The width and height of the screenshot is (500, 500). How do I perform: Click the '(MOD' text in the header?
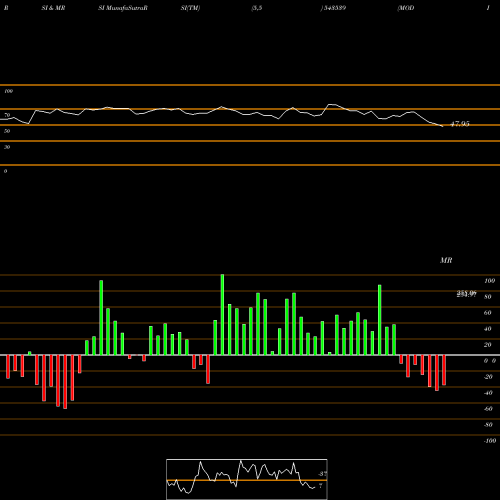pyautogui.click(x=406, y=8)
